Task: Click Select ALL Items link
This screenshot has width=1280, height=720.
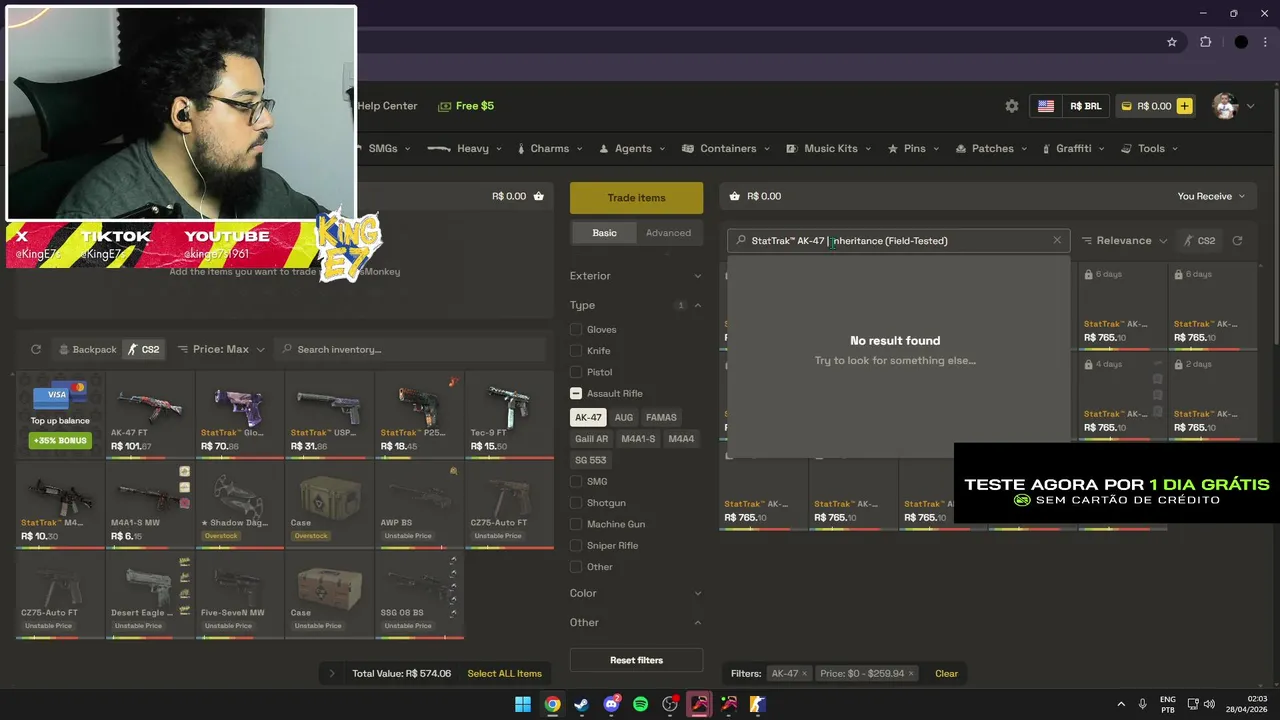Action: point(504,674)
